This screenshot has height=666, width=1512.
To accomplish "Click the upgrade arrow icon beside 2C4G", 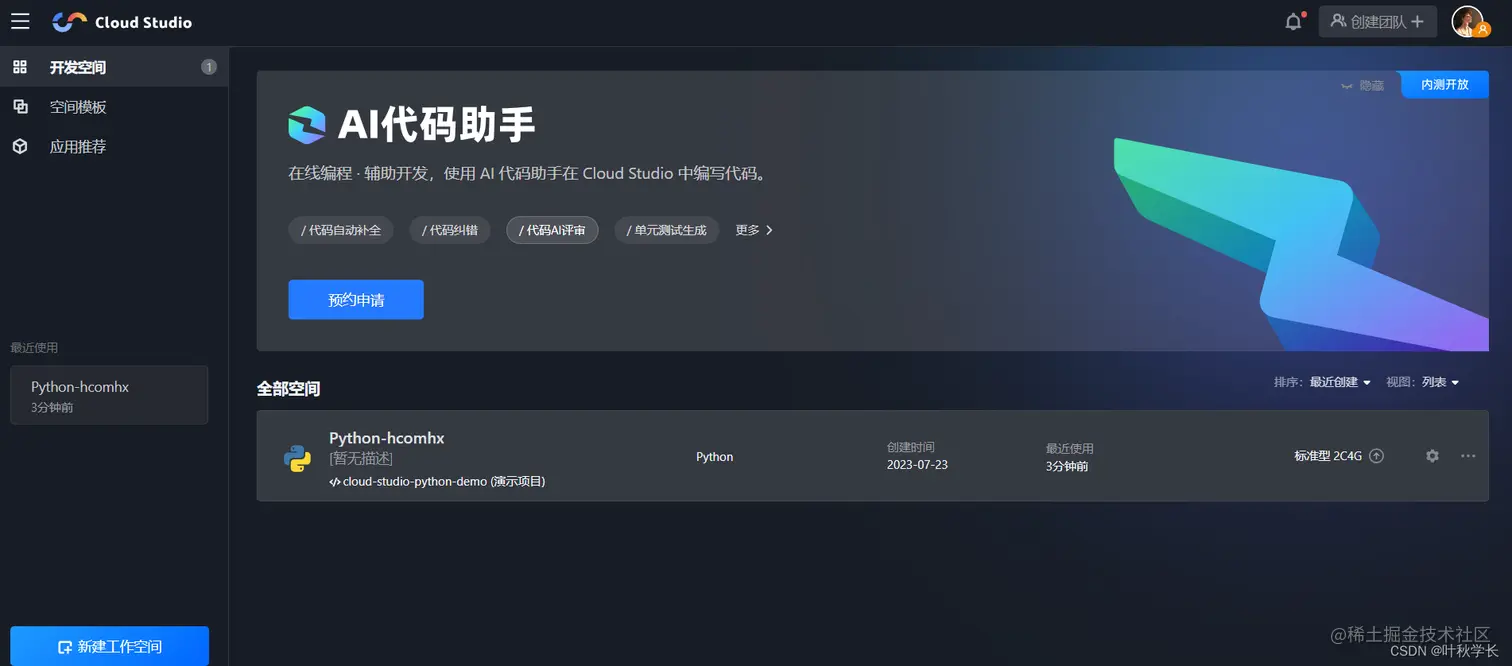I will [1376, 456].
